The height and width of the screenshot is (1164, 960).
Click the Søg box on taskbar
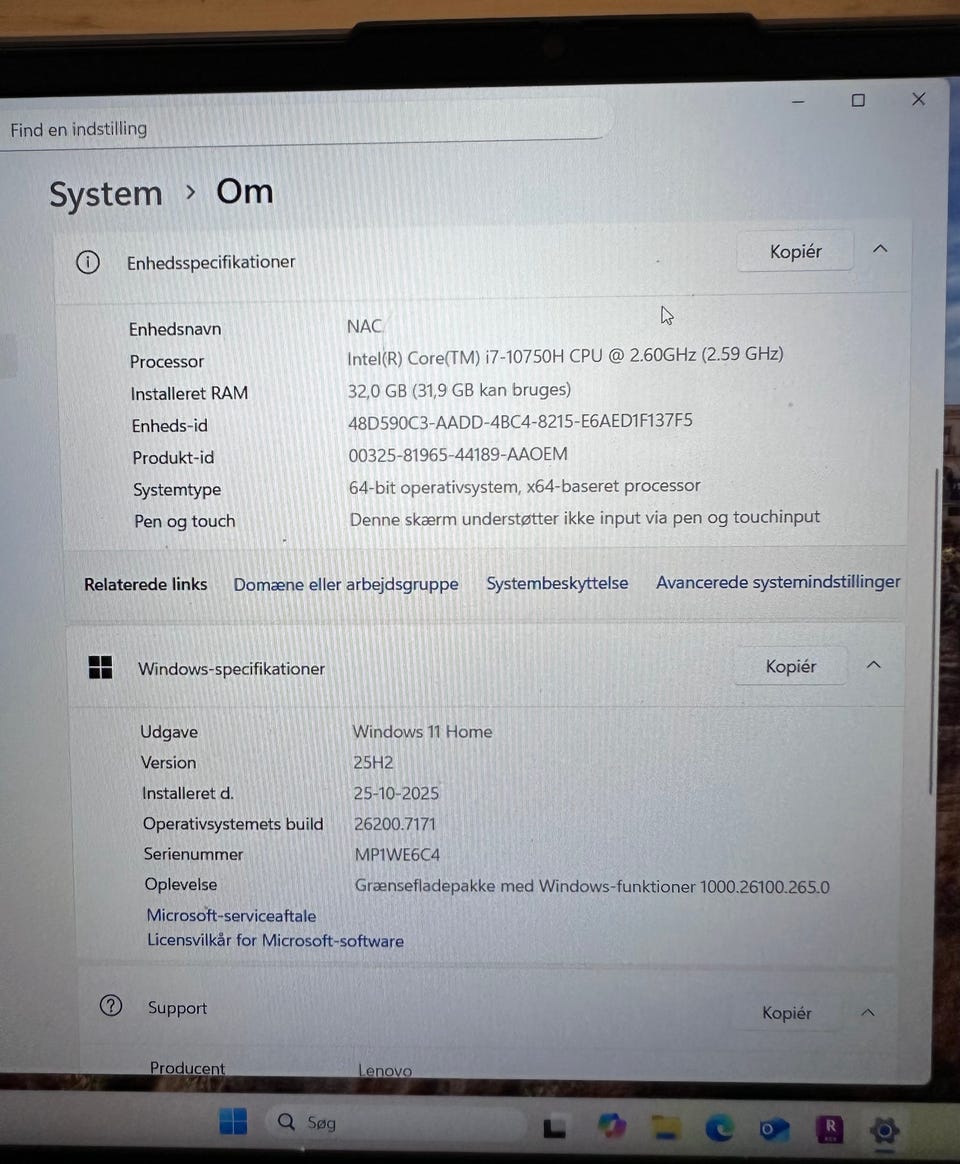coord(397,1122)
